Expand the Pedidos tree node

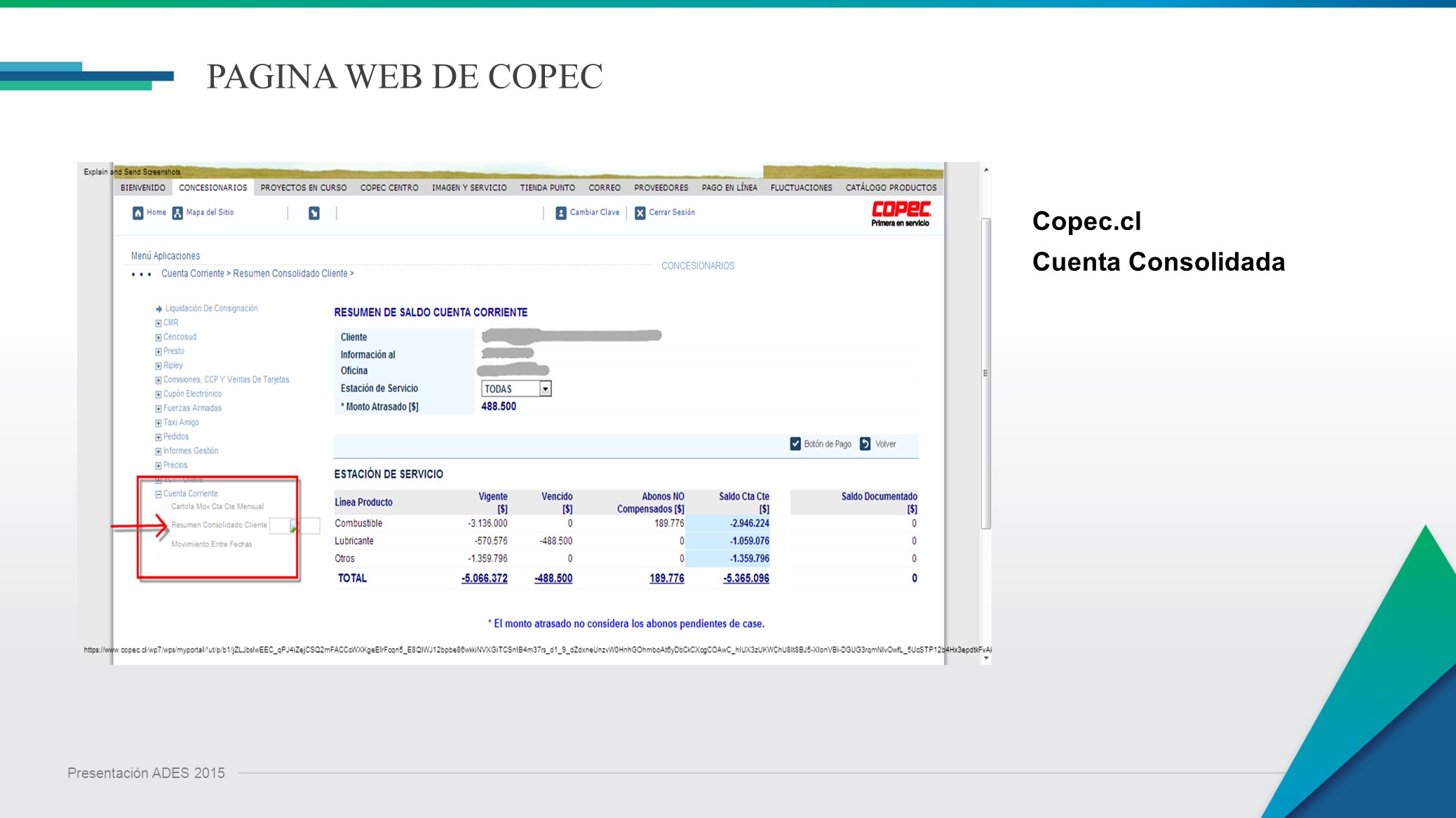(159, 437)
